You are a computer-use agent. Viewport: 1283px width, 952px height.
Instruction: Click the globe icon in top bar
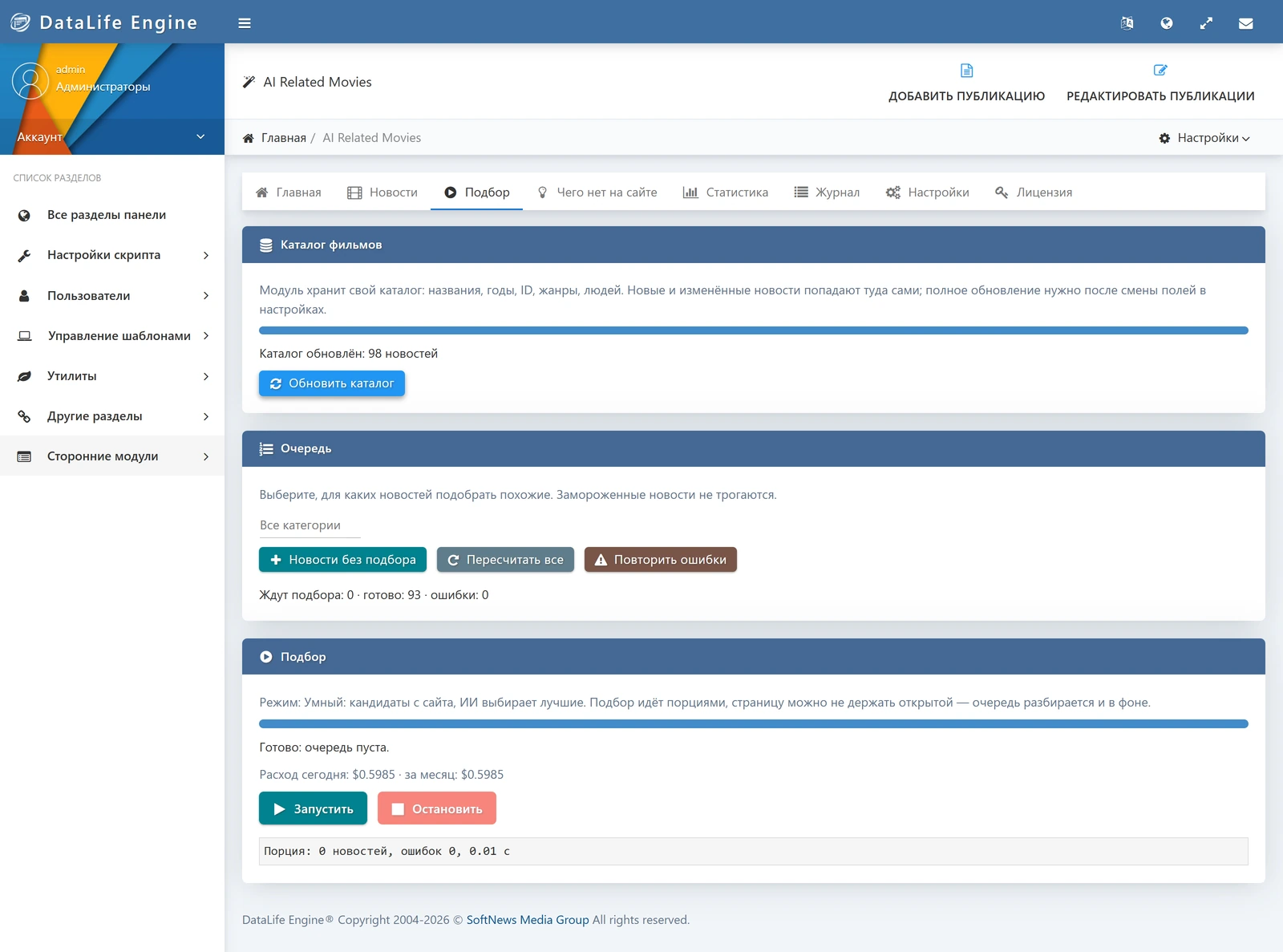(x=1167, y=23)
